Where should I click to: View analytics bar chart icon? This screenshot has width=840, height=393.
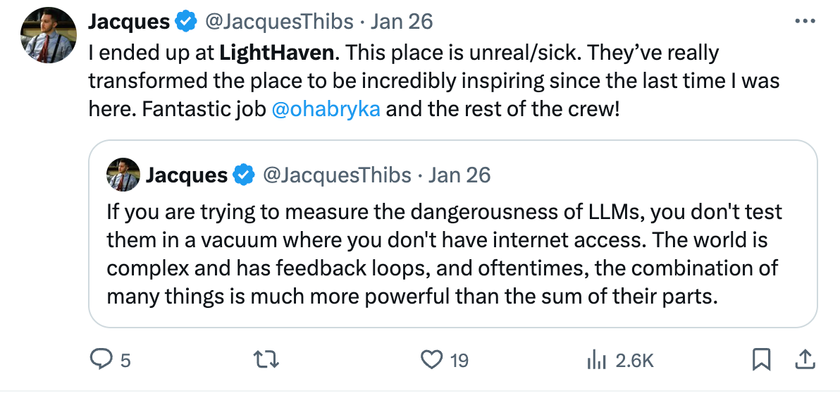[596, 360]
